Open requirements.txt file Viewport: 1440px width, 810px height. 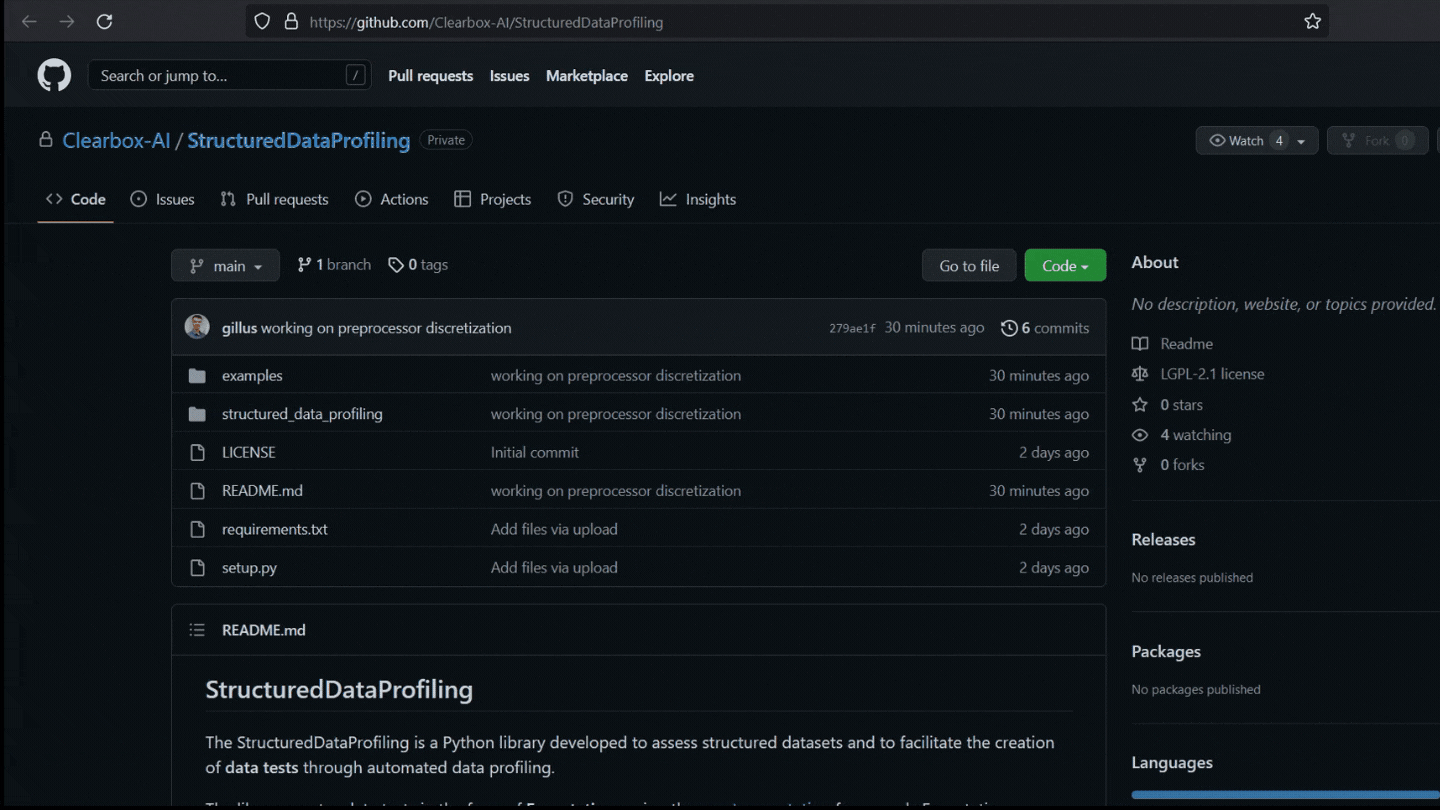click(275, 529)
